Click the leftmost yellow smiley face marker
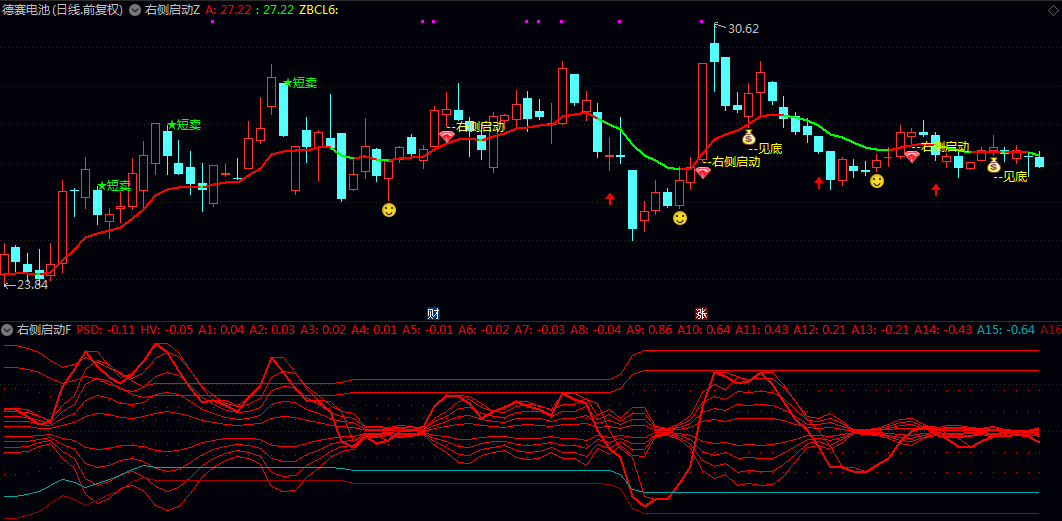 389,210
